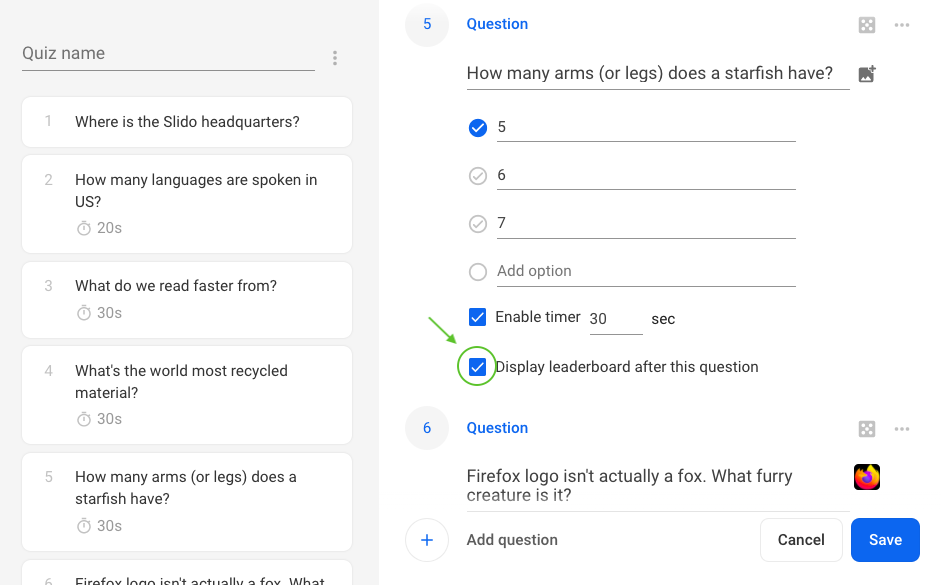941x585 pixels.
Task: Cancel quiz editing
Action: pos(801,540)
